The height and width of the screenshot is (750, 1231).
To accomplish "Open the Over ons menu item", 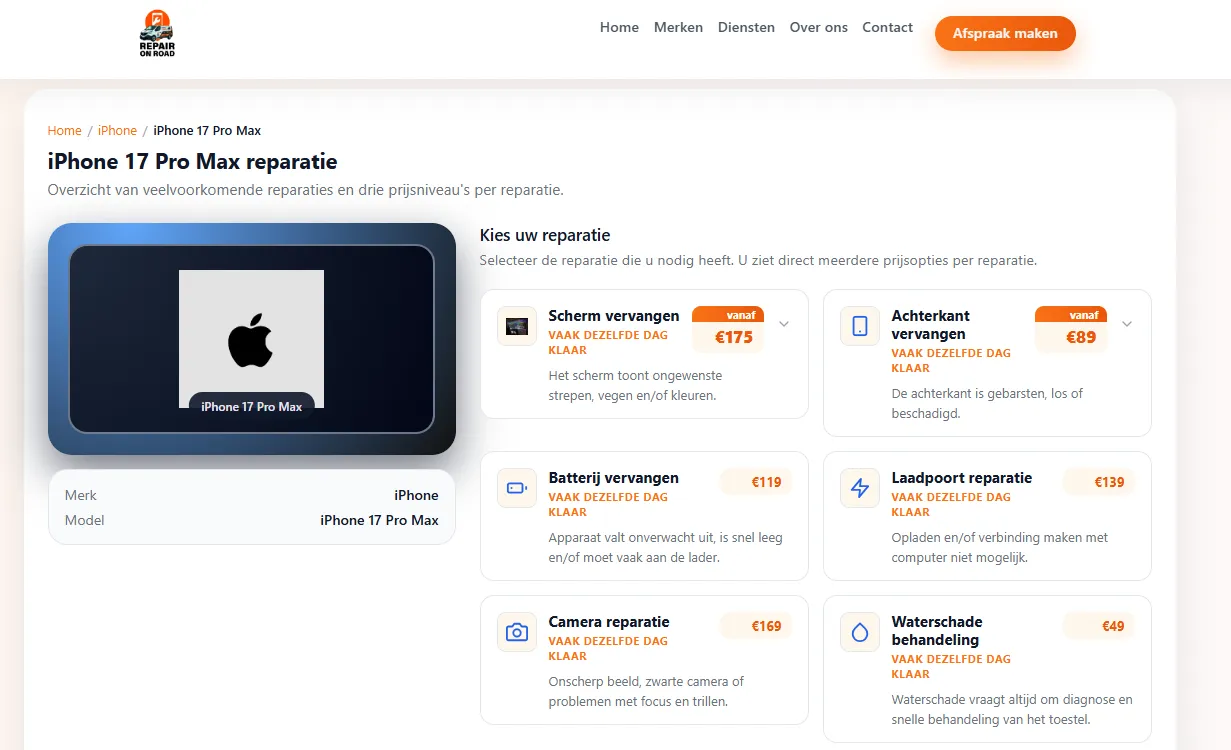I will (x=818, y=27).
